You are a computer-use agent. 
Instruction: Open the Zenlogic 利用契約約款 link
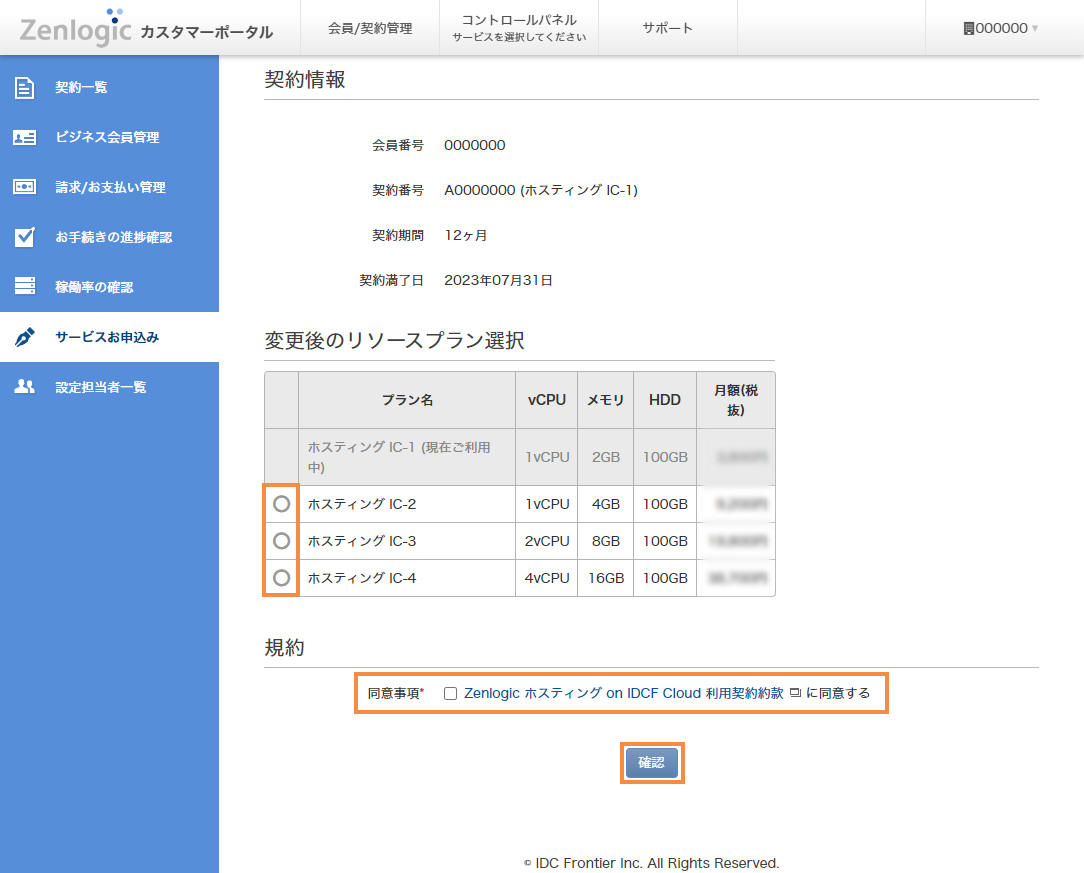tap(622, 692)
